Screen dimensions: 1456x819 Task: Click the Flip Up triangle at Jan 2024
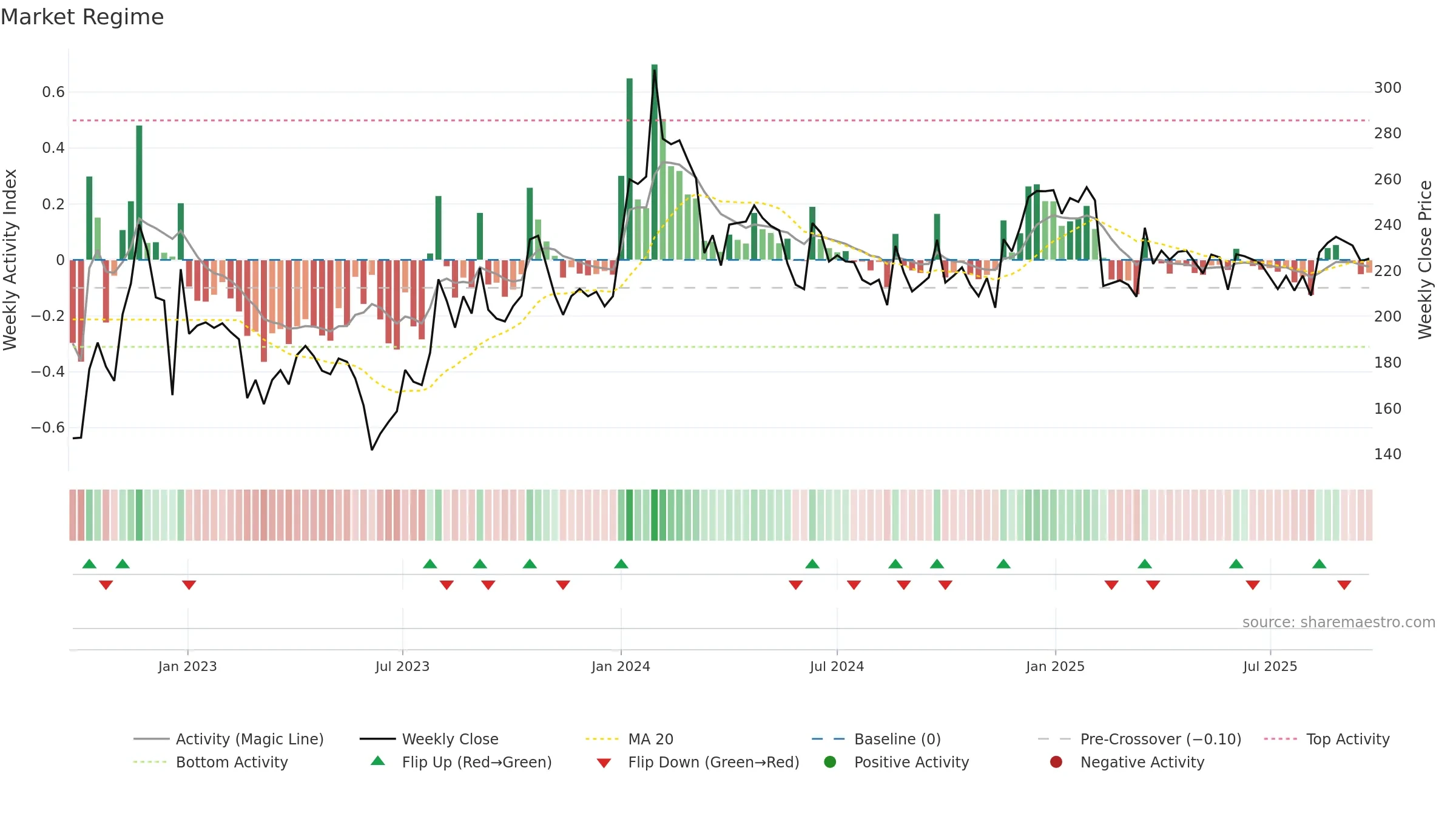coord(621,564)
